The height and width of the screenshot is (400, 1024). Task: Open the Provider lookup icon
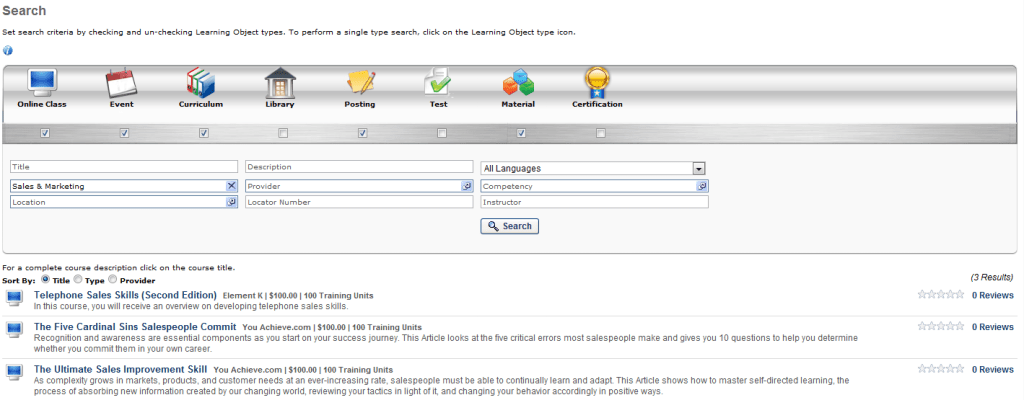click(x=466, y=186)
